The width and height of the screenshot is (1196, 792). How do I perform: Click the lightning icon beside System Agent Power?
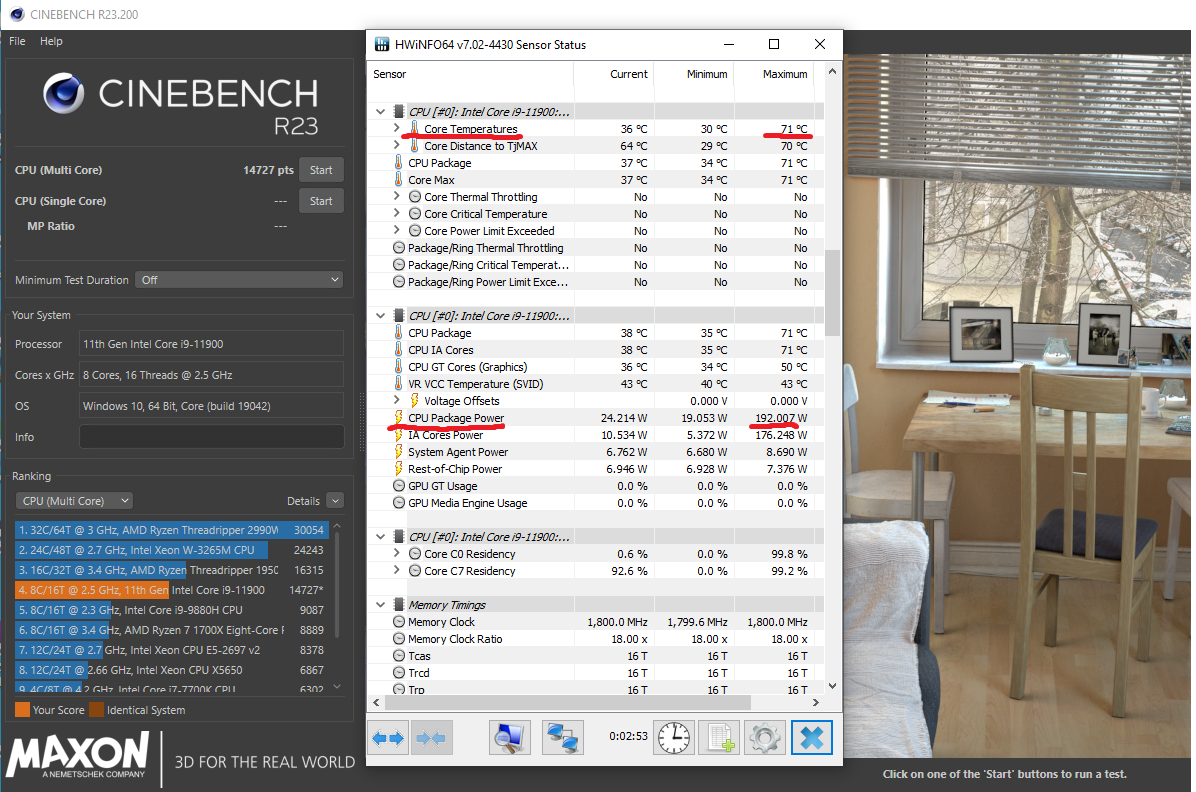pyautogui.click(x=398, y=452)
